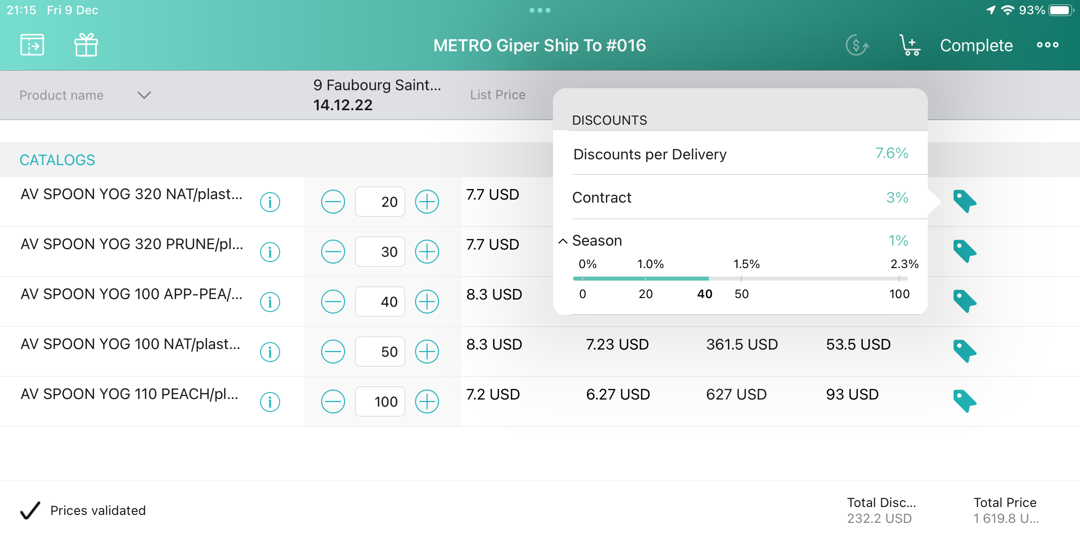Tap the 7.6% discount value

[x=891, y=153]
